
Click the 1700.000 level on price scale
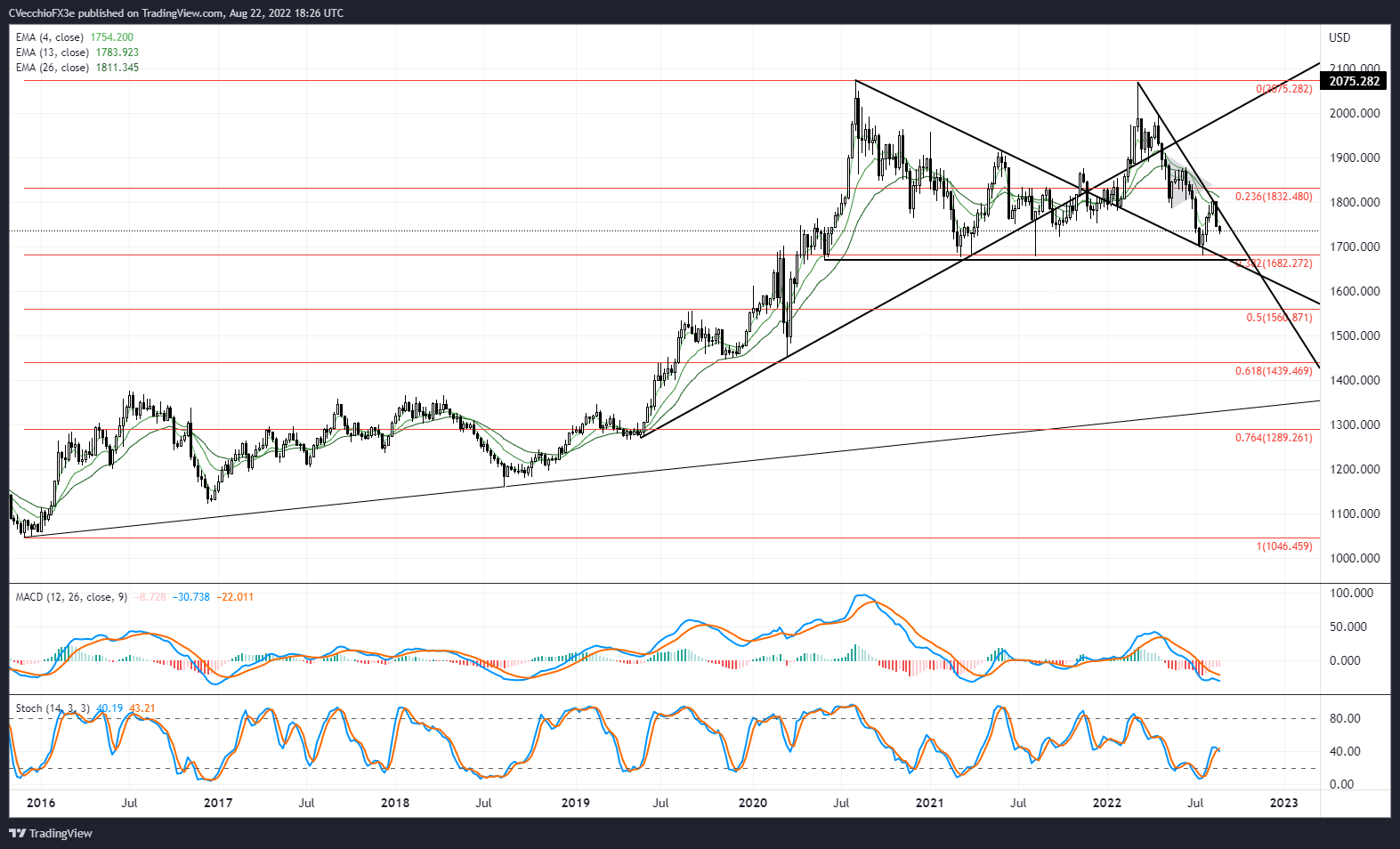tap(1355, 247)
